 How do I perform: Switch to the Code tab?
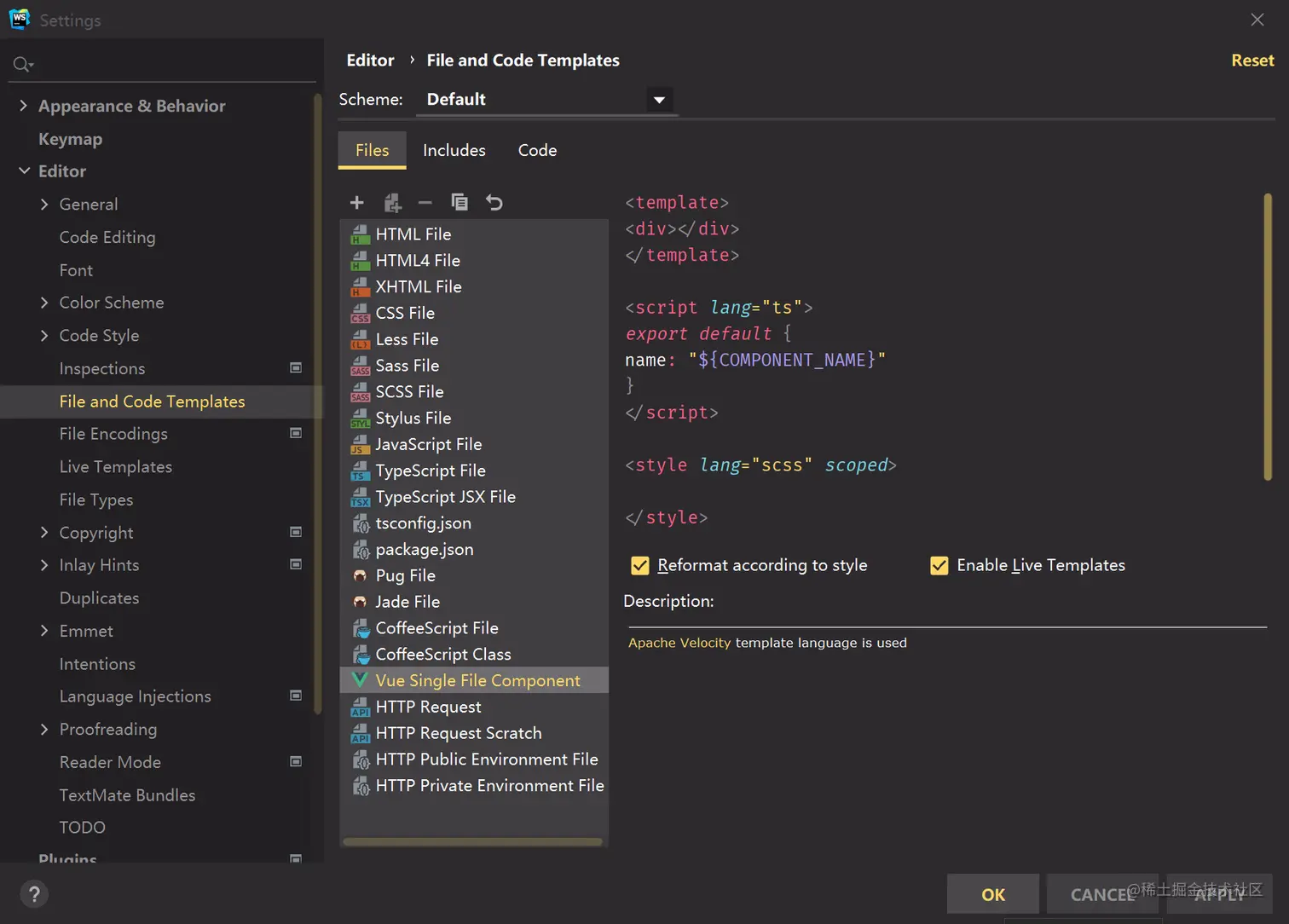(x=538, y=150)
